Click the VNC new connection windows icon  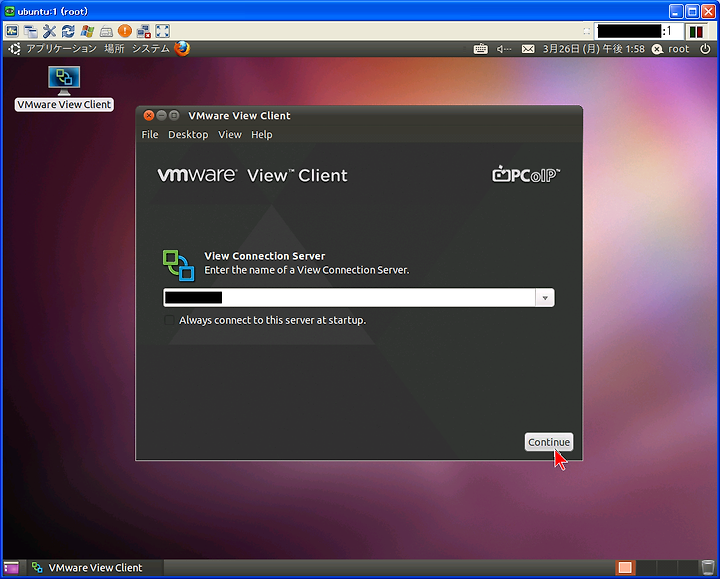click(30, 31)
